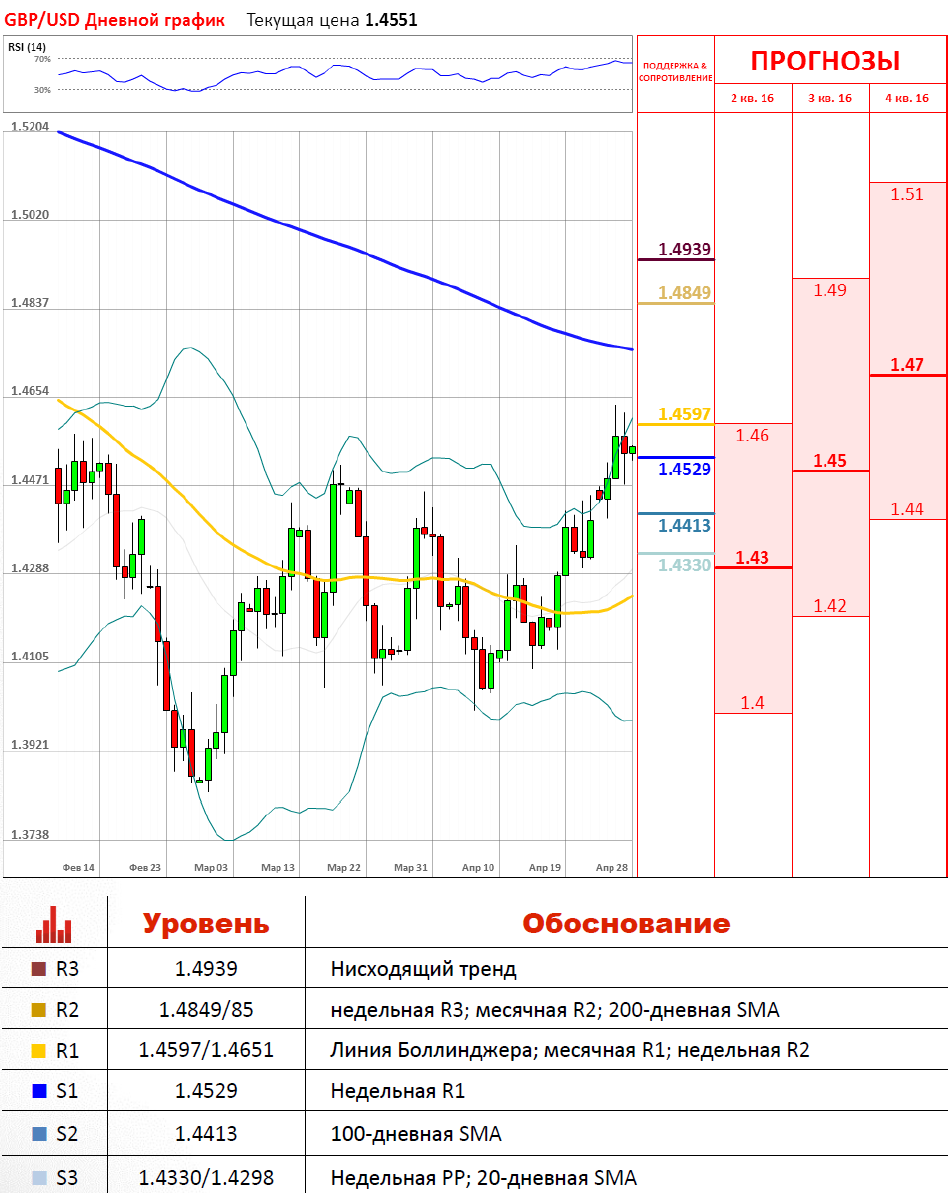Click the 1.4105 price axis label
This screenshot has width=949, height=1193.
point(30,657)
